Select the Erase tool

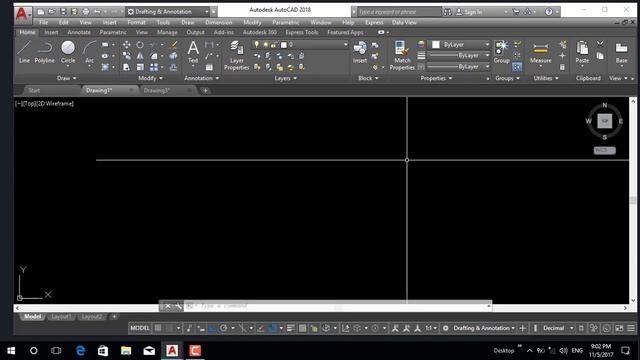173,45
